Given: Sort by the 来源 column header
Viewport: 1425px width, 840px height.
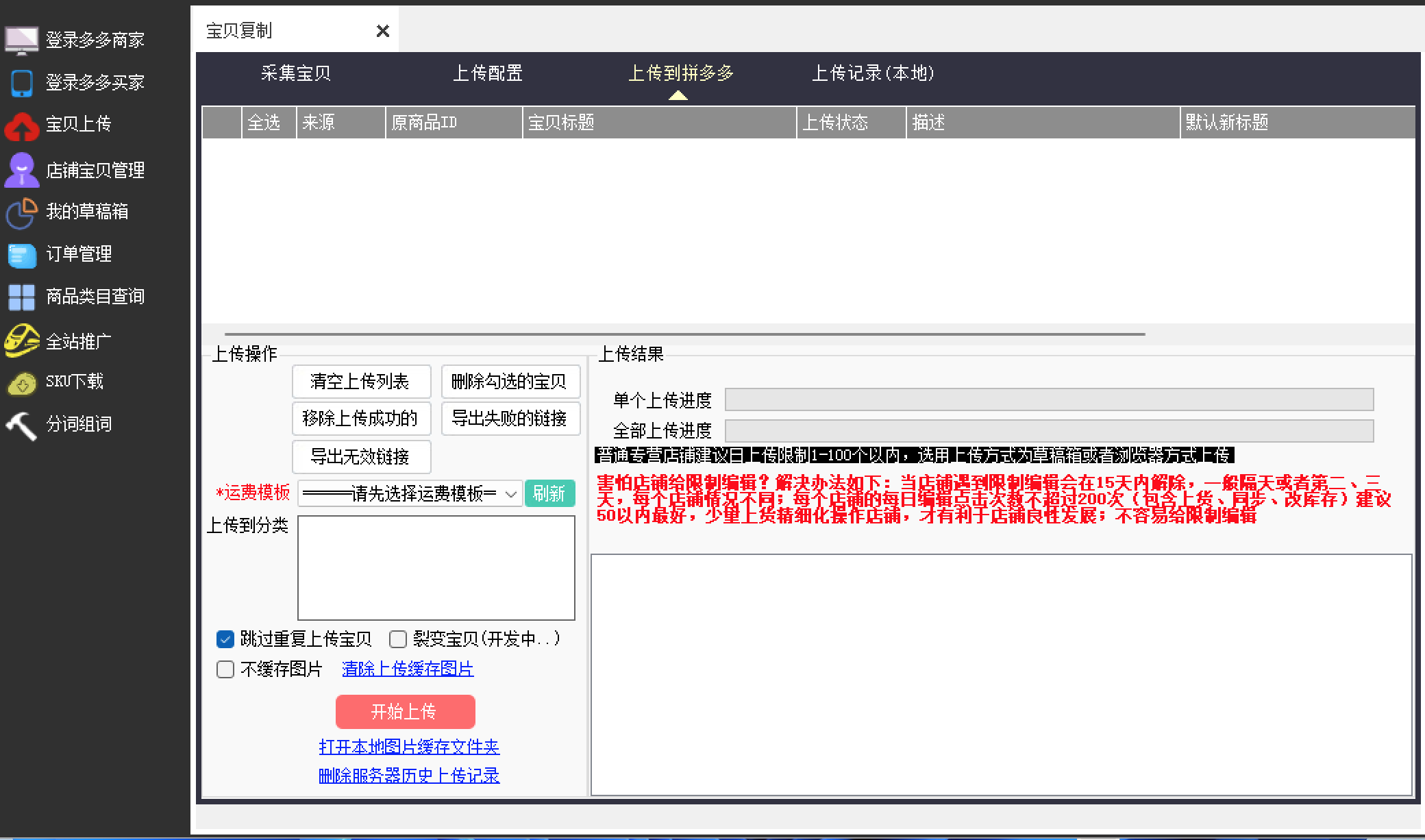Looking at the screenshot, I should (x=340, y=123).
